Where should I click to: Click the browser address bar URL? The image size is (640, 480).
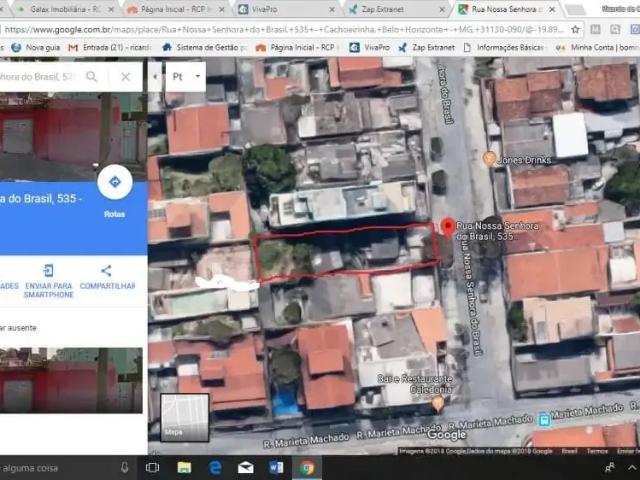(284, 29)
